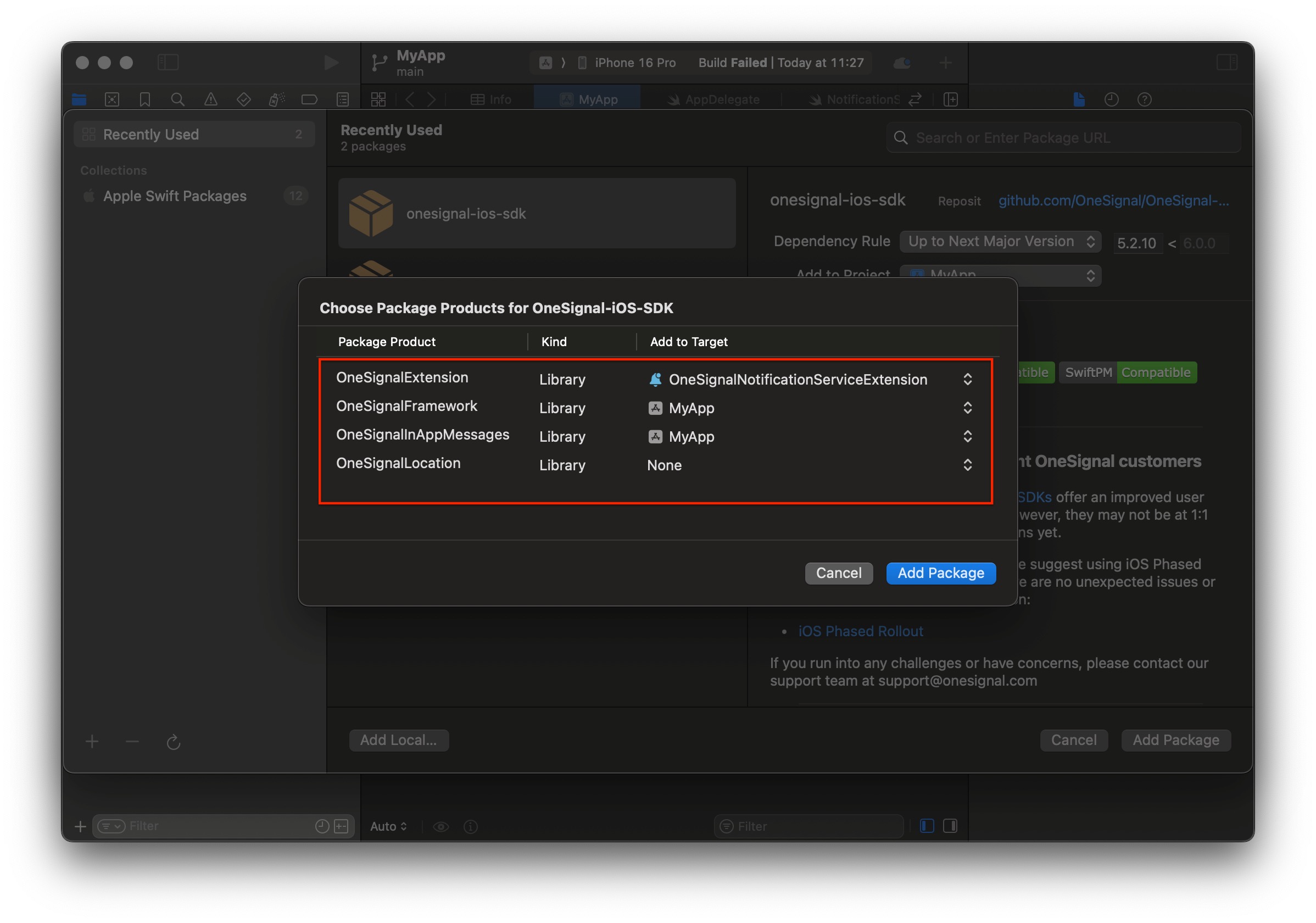Select iPhone 16 Pro run destination
The width and height of the screenshot is (1316, 923).
[x=627, y=63]
